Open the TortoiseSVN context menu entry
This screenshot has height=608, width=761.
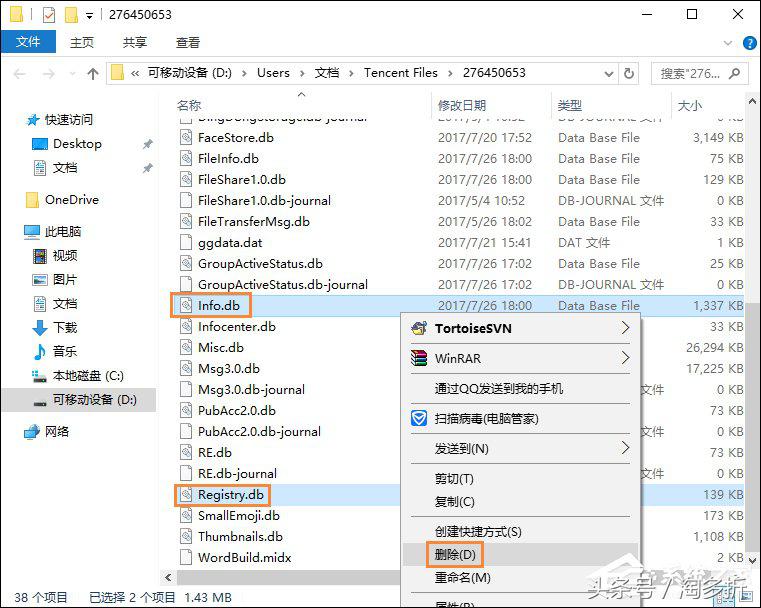520,329
